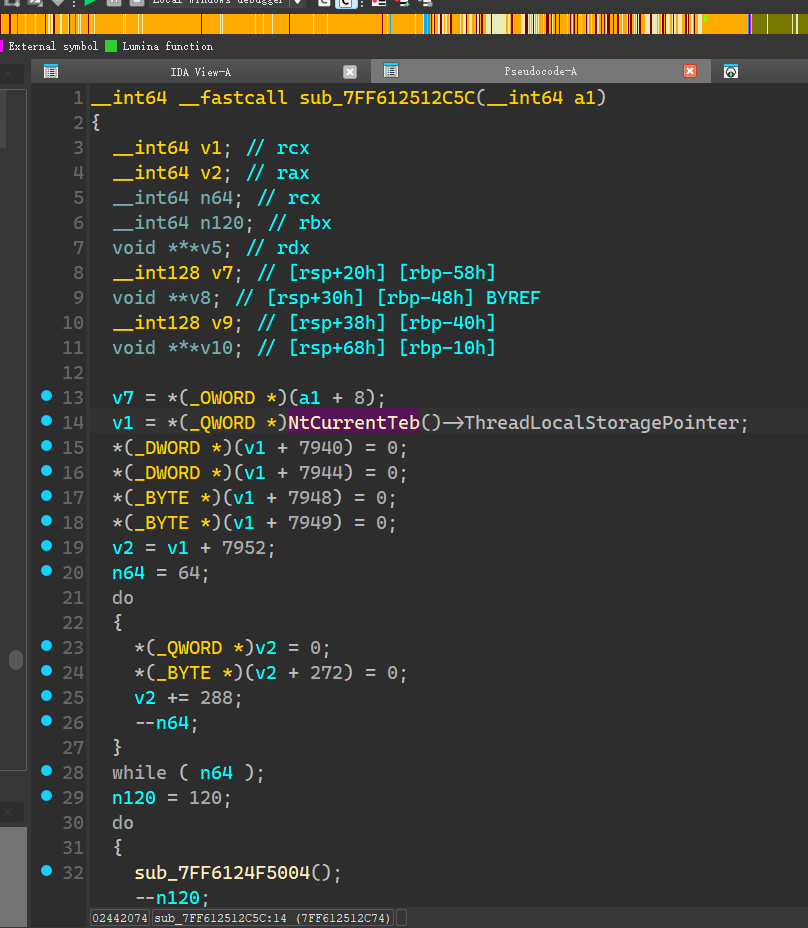This screenshot has width=808, height=928.
Task: Click the --n120 decrement below line 32
Action: click(167, 898)
